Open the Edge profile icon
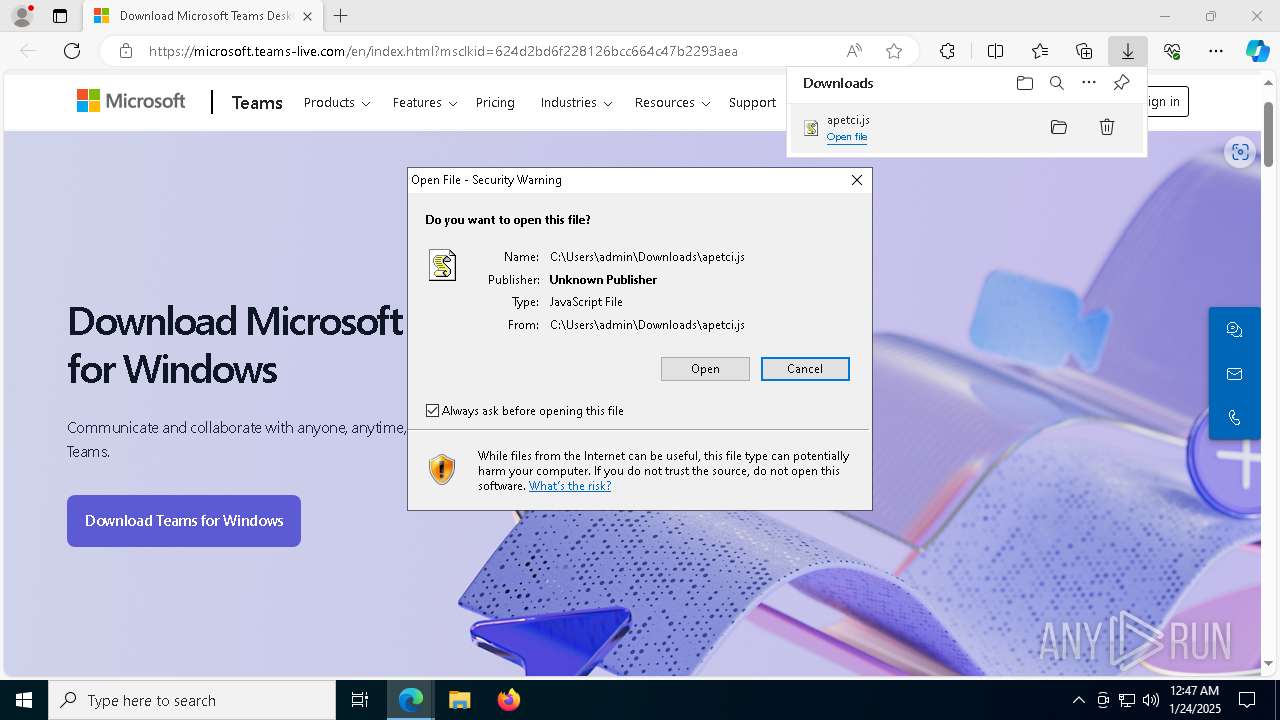1280x720 pixels. 22,16
